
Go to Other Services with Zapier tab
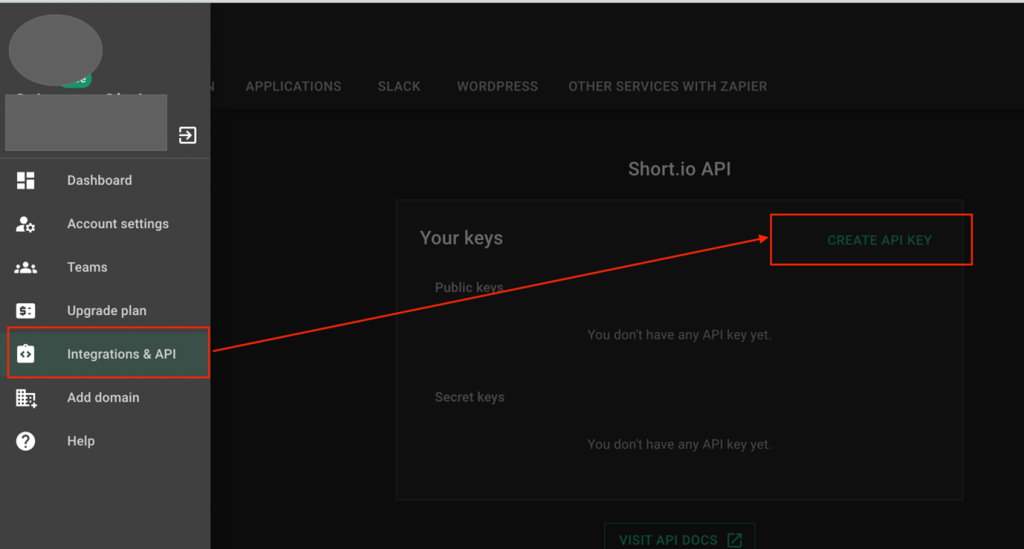(x=667, y=87)
